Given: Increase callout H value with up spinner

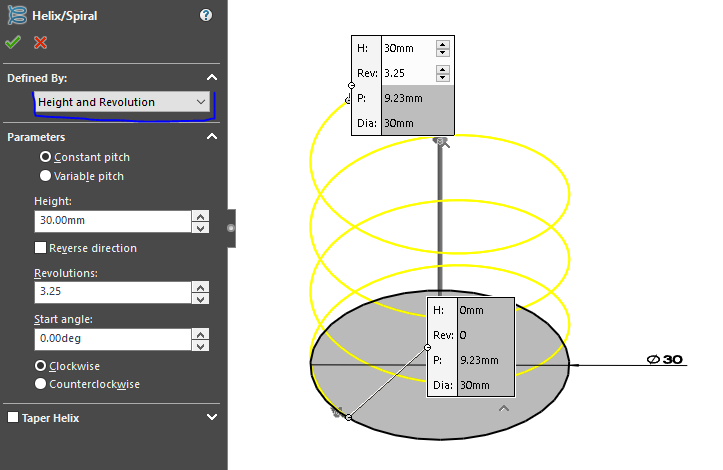Looking at the screenshot, I should [x=443, y=44].
